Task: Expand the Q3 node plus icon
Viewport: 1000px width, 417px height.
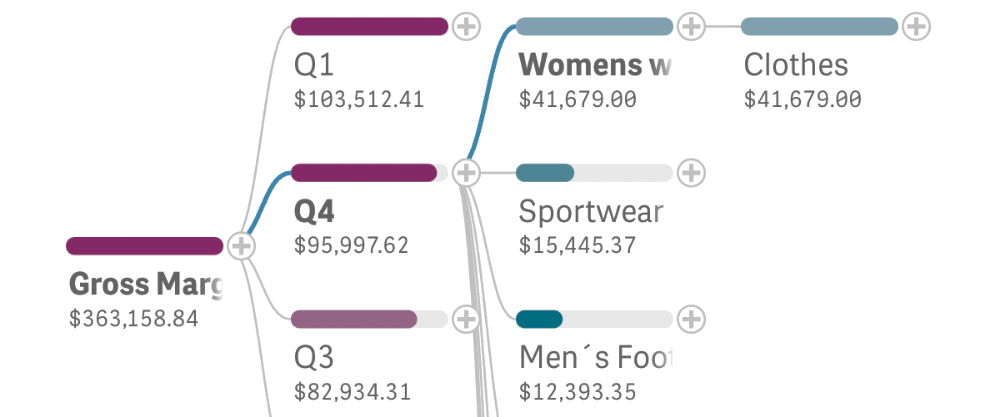Action: click(466, 319)
